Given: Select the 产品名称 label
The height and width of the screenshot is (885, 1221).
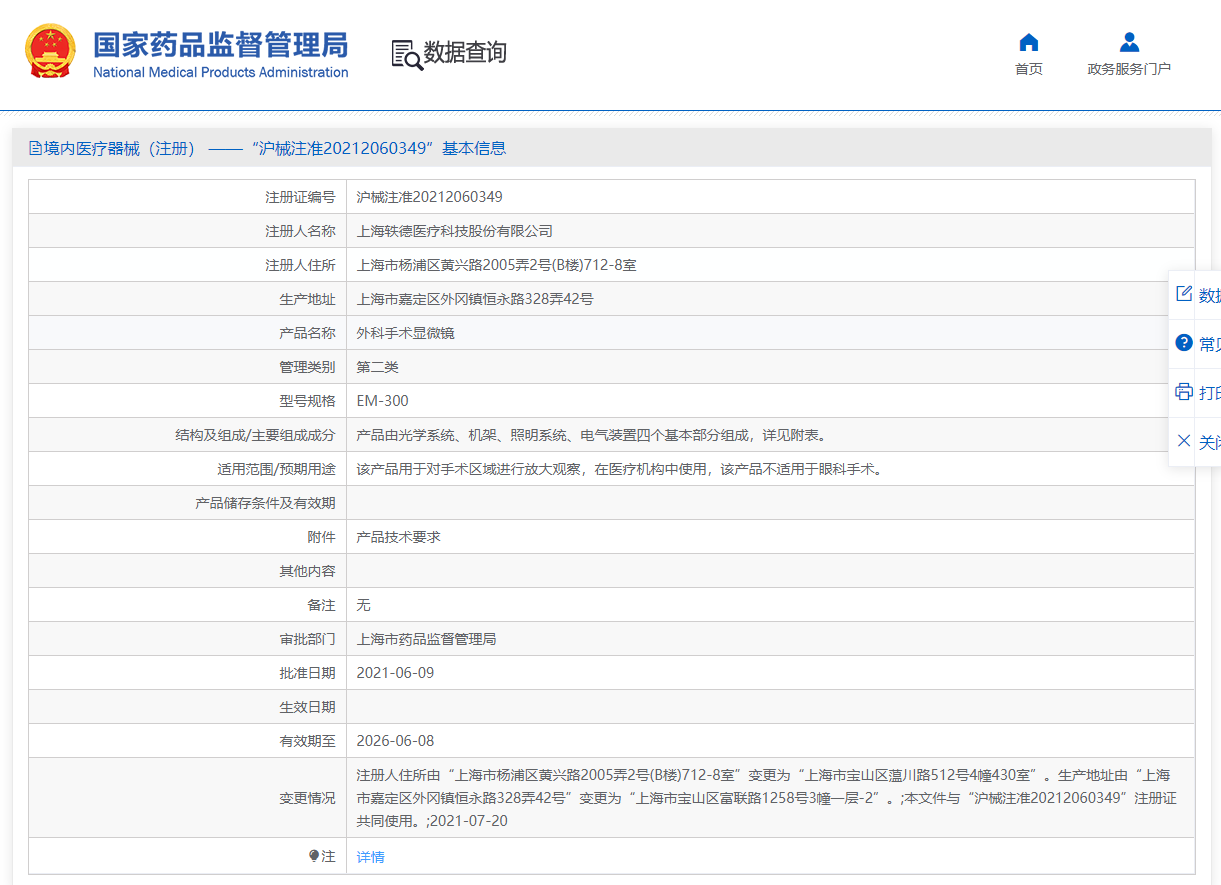Looking at the screenshot, I should (x=307, y=333).
